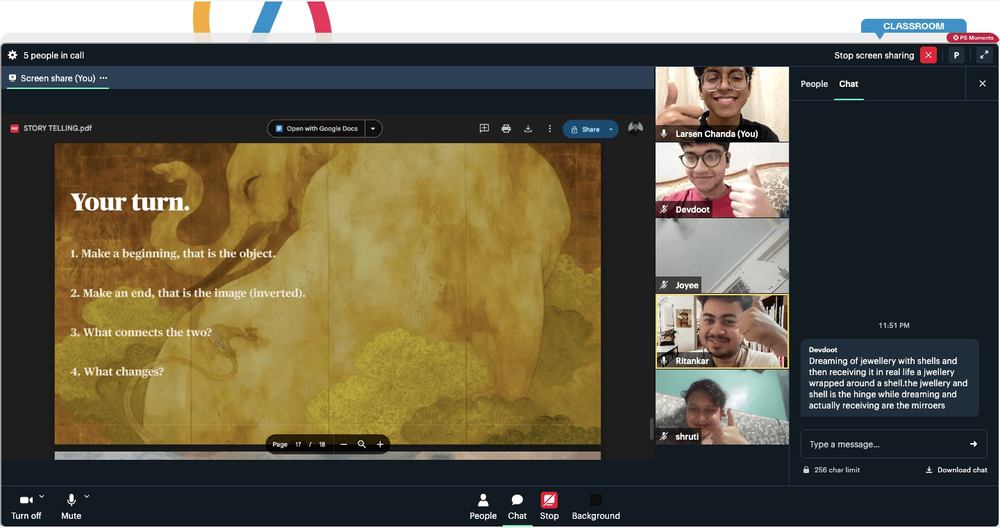The height and width of the screenshot is (528, 1000).
Task: Zoom in the PDF page
Action: coord(380,444)
